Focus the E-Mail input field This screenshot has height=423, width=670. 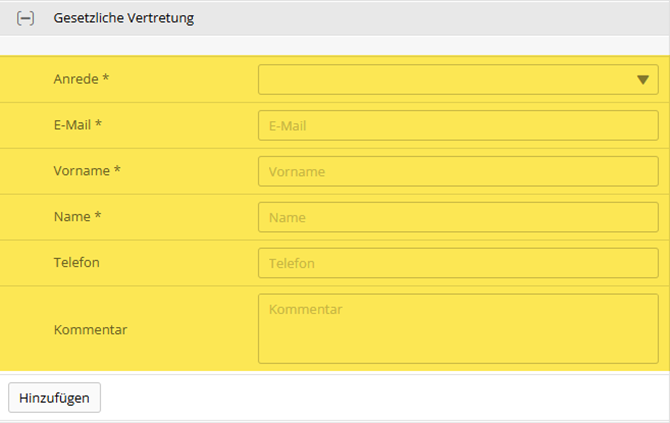458,126
